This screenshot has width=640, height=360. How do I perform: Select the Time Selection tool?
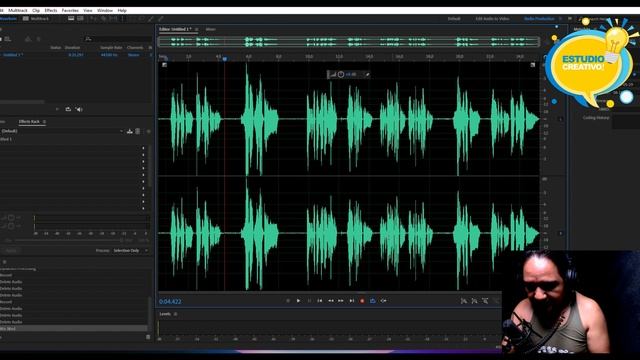pyautogui.click(x=122, y=18)
